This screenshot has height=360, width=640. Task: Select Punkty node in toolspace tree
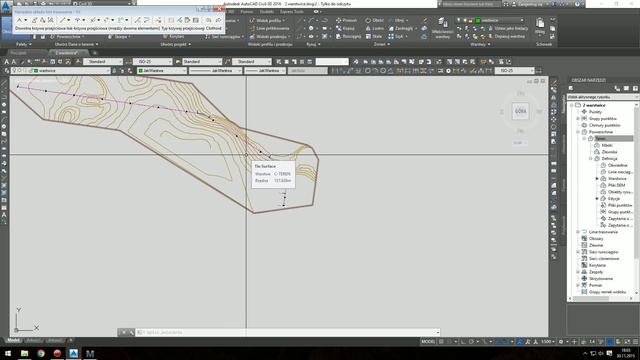(x=595, y=112)
